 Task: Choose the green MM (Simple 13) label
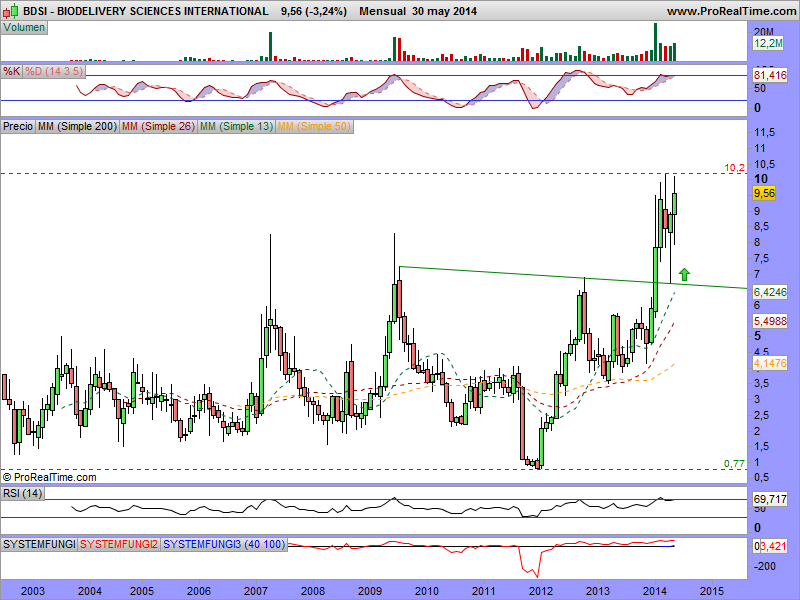coord(236,126)
